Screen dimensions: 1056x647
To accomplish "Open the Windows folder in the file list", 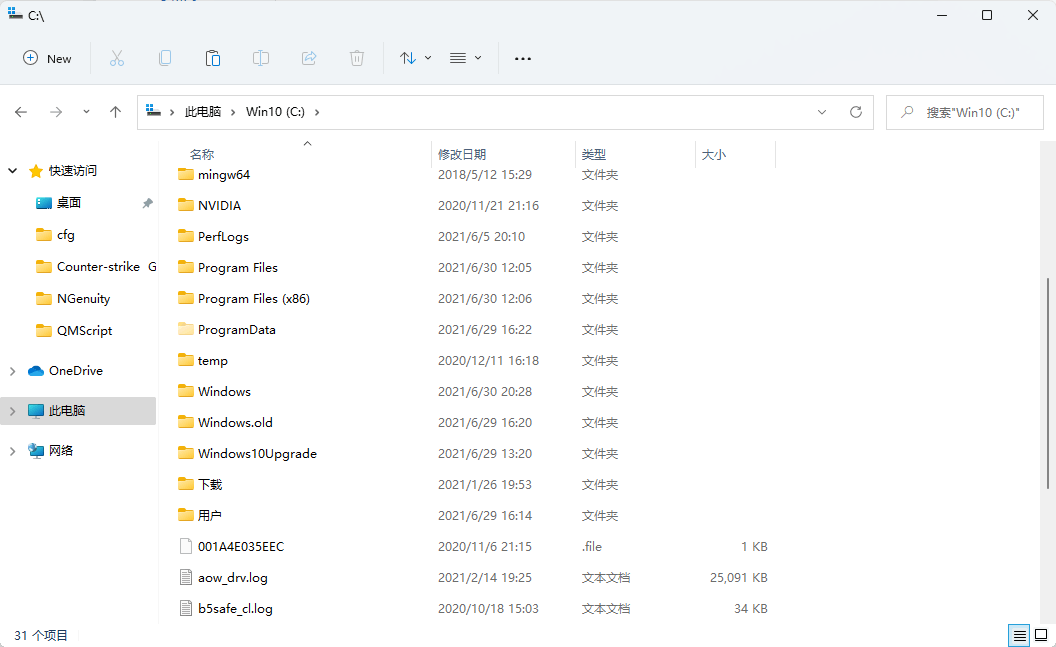I will click(x=222, y=391).
